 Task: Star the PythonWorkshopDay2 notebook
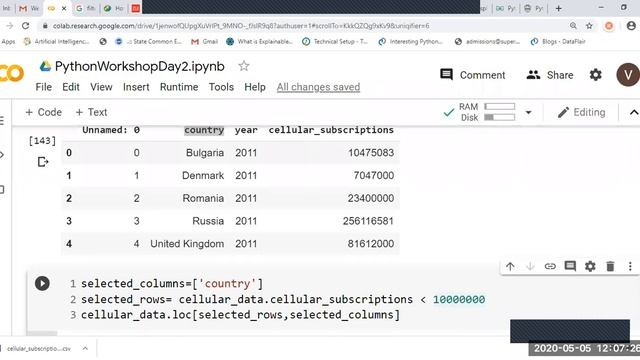tap(244, 66)
